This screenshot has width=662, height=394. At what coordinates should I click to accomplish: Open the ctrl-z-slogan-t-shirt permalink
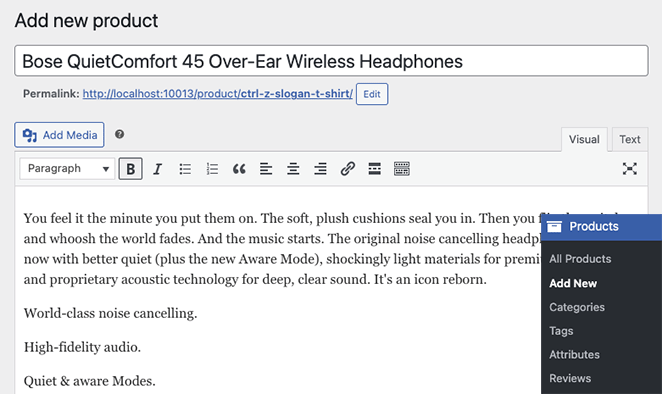pos(217,94)
